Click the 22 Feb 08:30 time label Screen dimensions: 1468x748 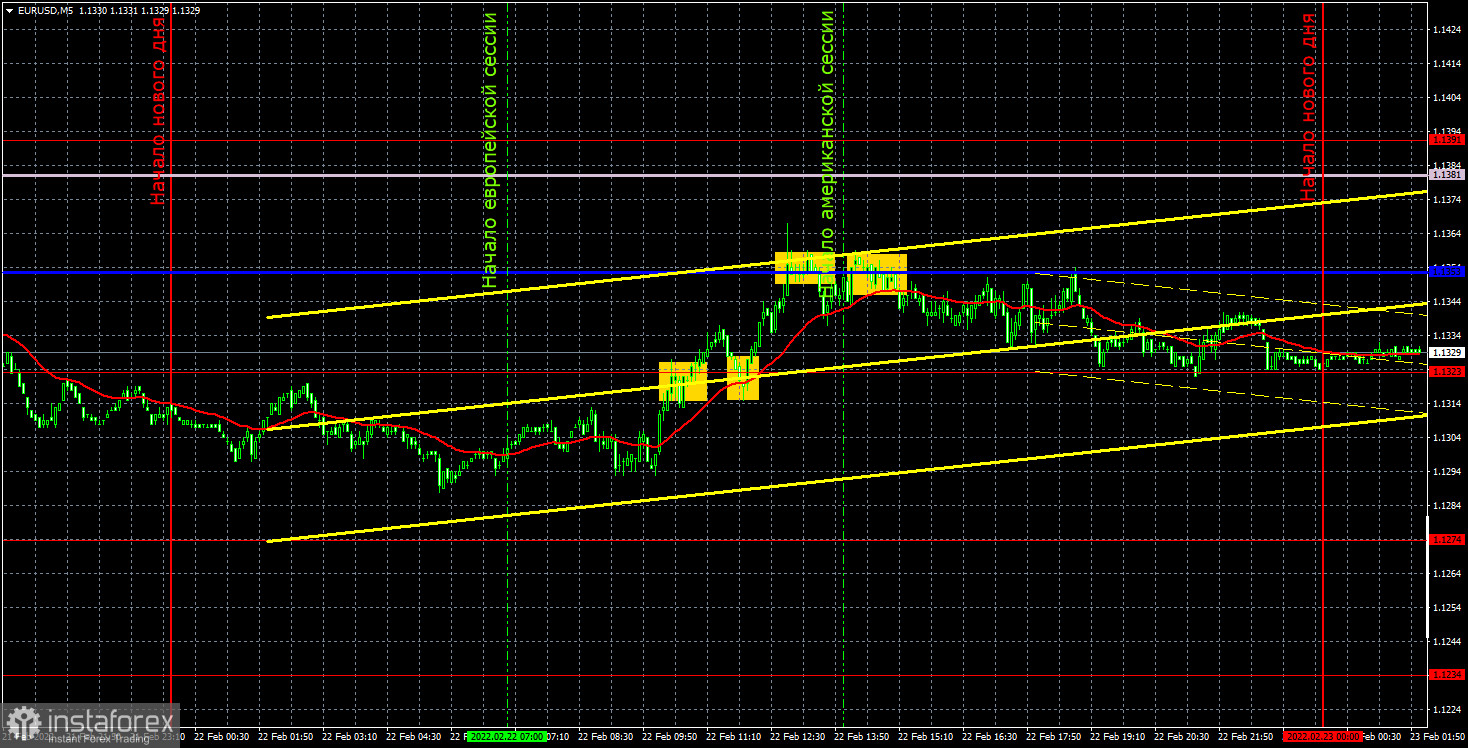click(x=606, y=736)
